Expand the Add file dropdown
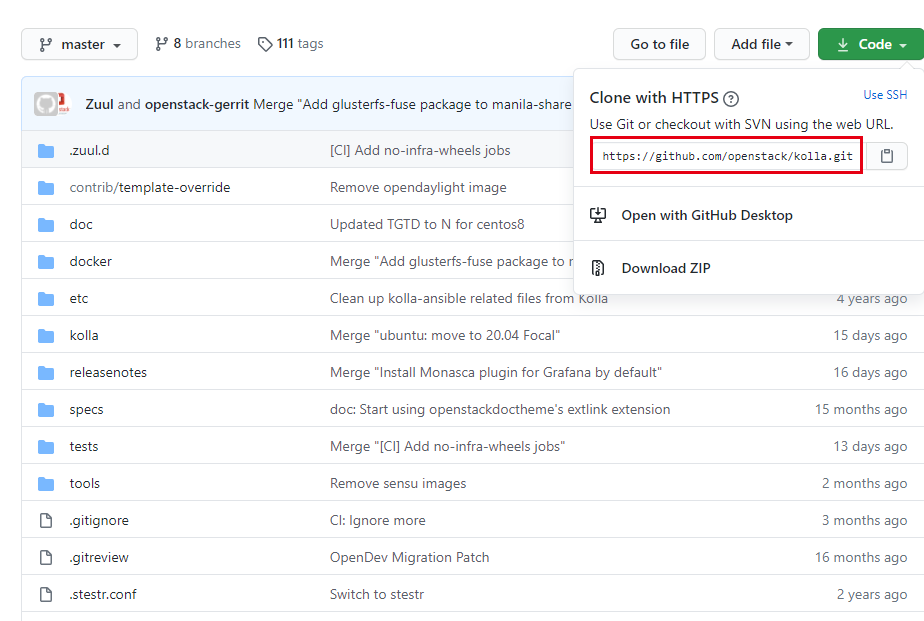Viewport: 924px width, 621px height. [762, 44]
